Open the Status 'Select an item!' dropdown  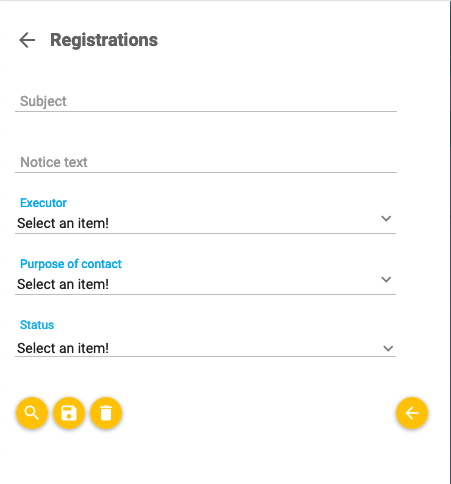point(205,348)
